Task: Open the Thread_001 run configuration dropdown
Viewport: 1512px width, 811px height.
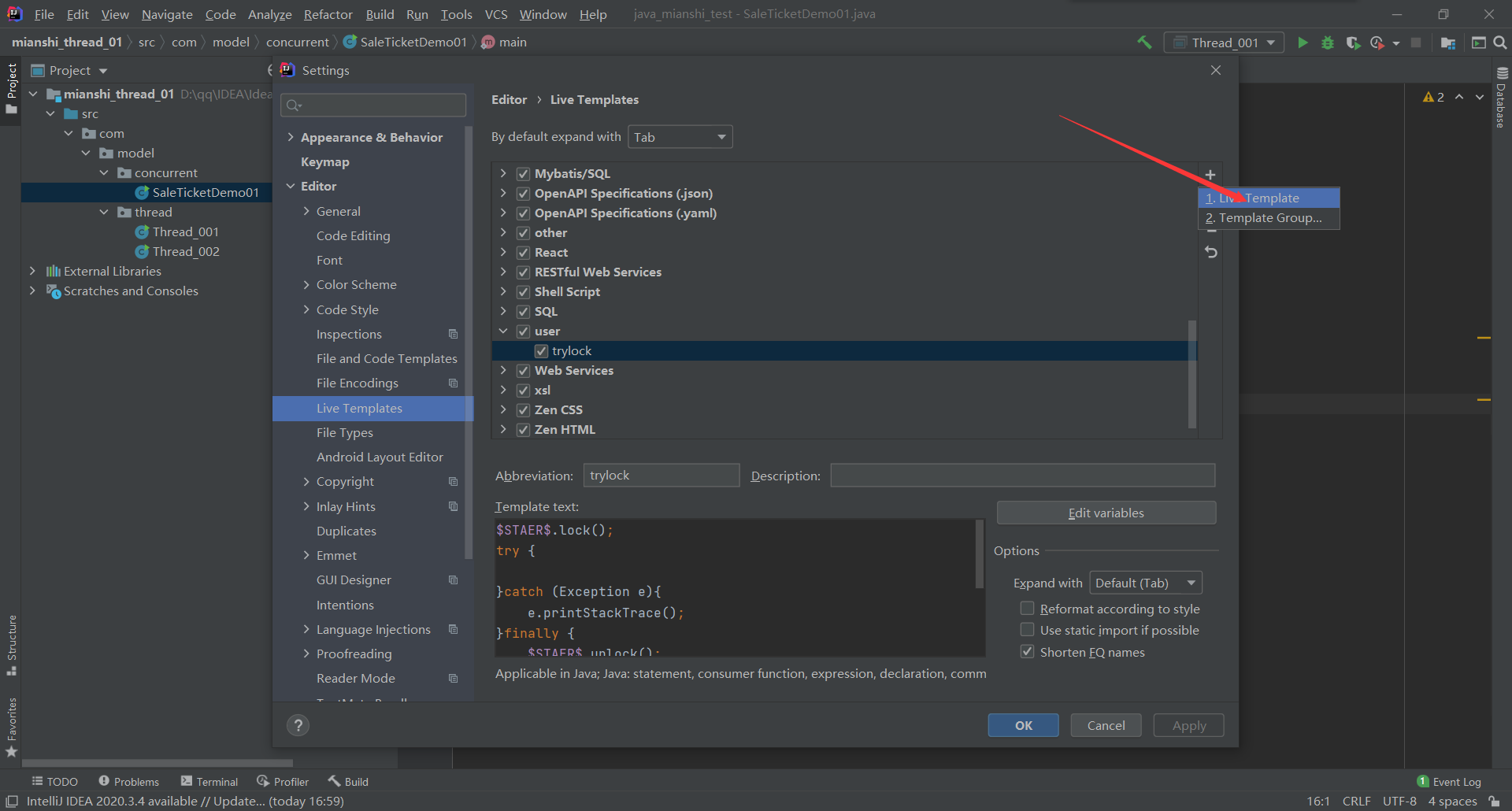Action: [x=1225, y=43]
